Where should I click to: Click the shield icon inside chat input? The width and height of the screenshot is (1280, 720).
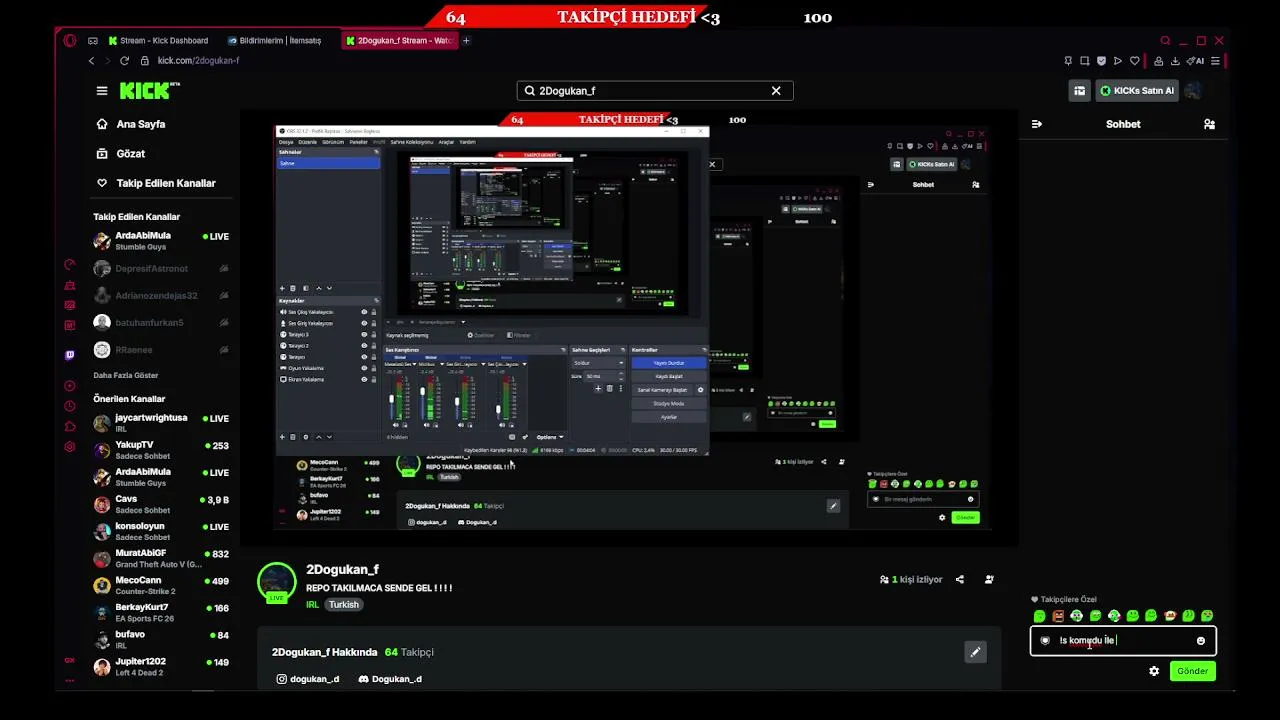click(1045, 641)
